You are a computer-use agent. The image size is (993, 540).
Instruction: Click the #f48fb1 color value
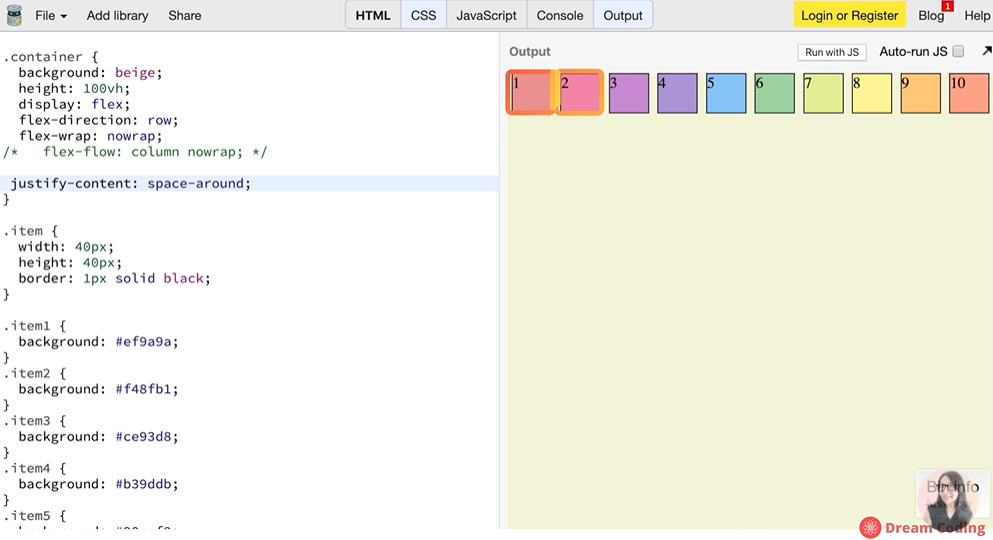[x=143, y=389]
